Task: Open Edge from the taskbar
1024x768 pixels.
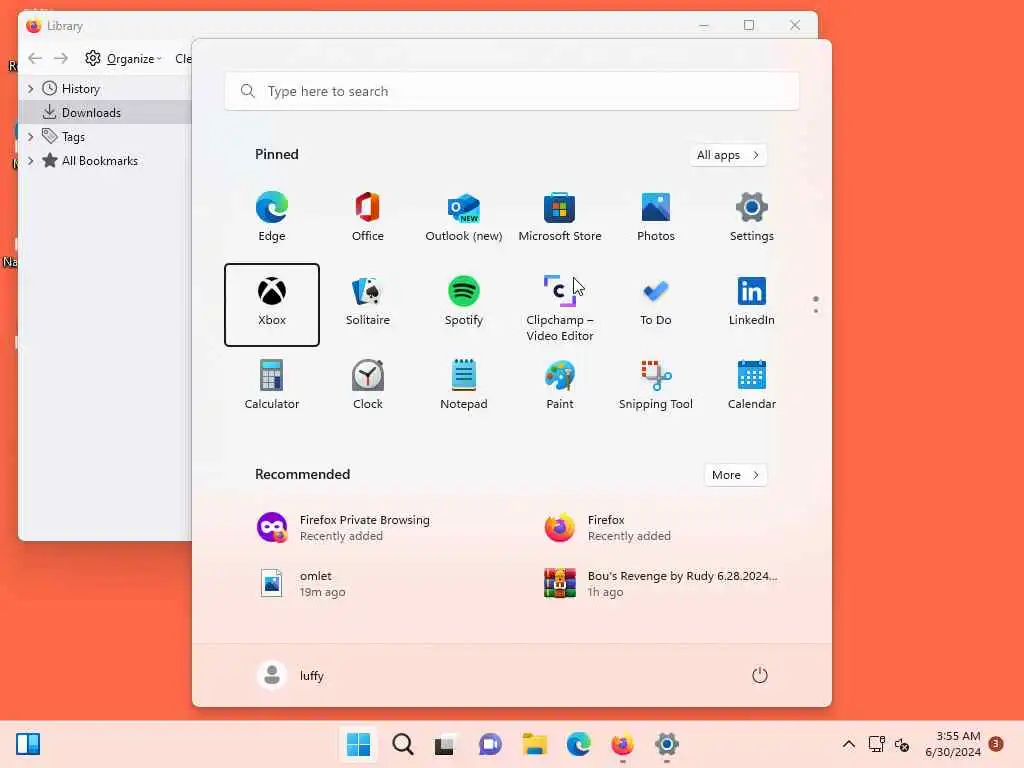Action: click(578, 744)
